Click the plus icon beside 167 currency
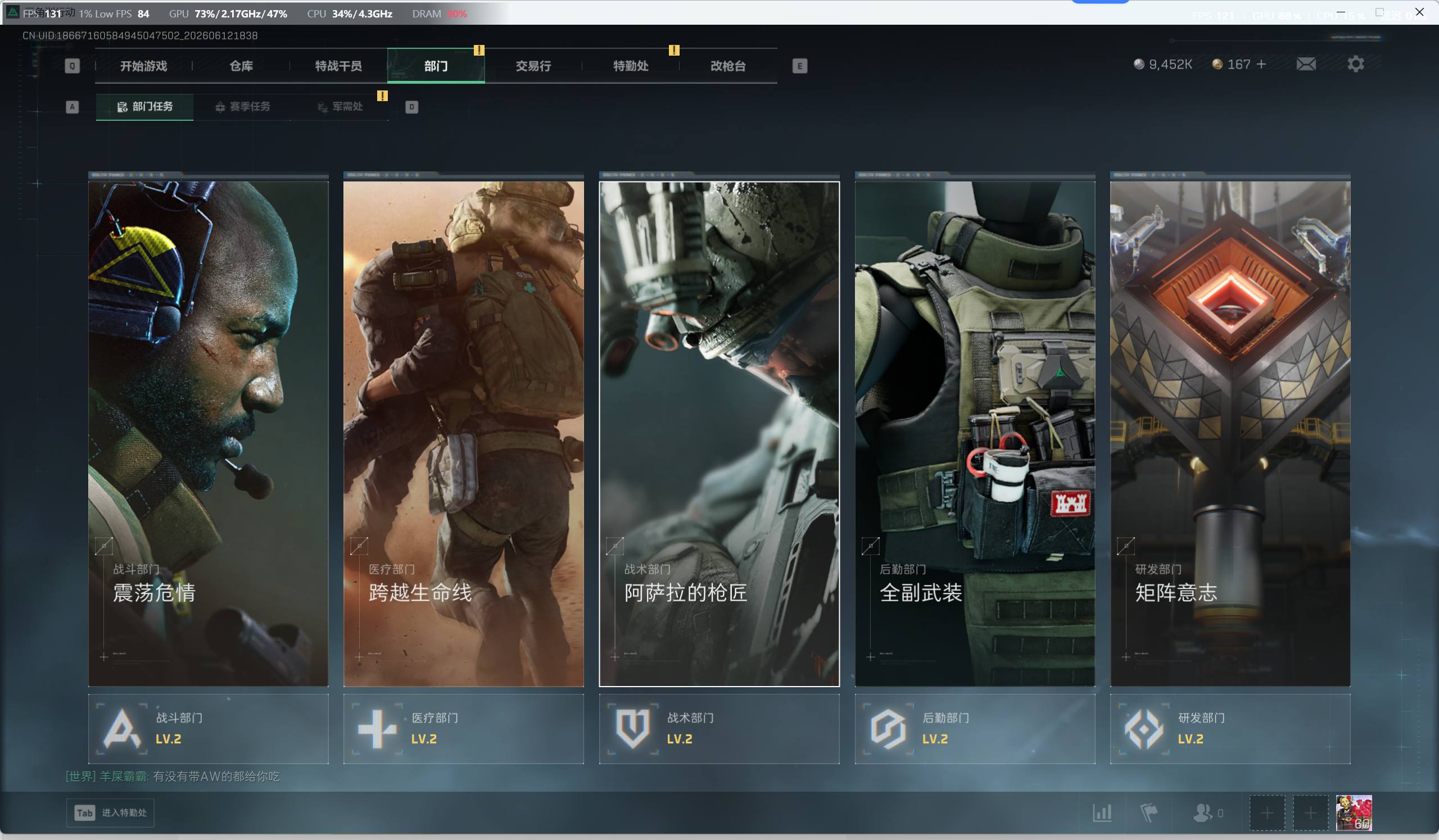 [1261, 64]
